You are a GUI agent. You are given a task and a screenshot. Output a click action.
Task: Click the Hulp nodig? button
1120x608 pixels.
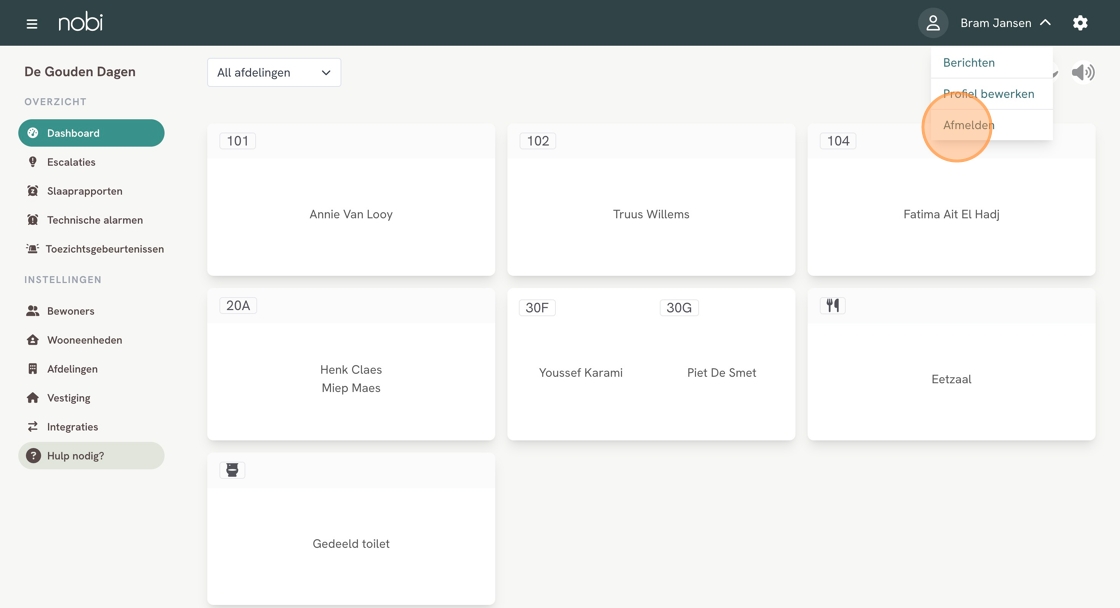91,456
